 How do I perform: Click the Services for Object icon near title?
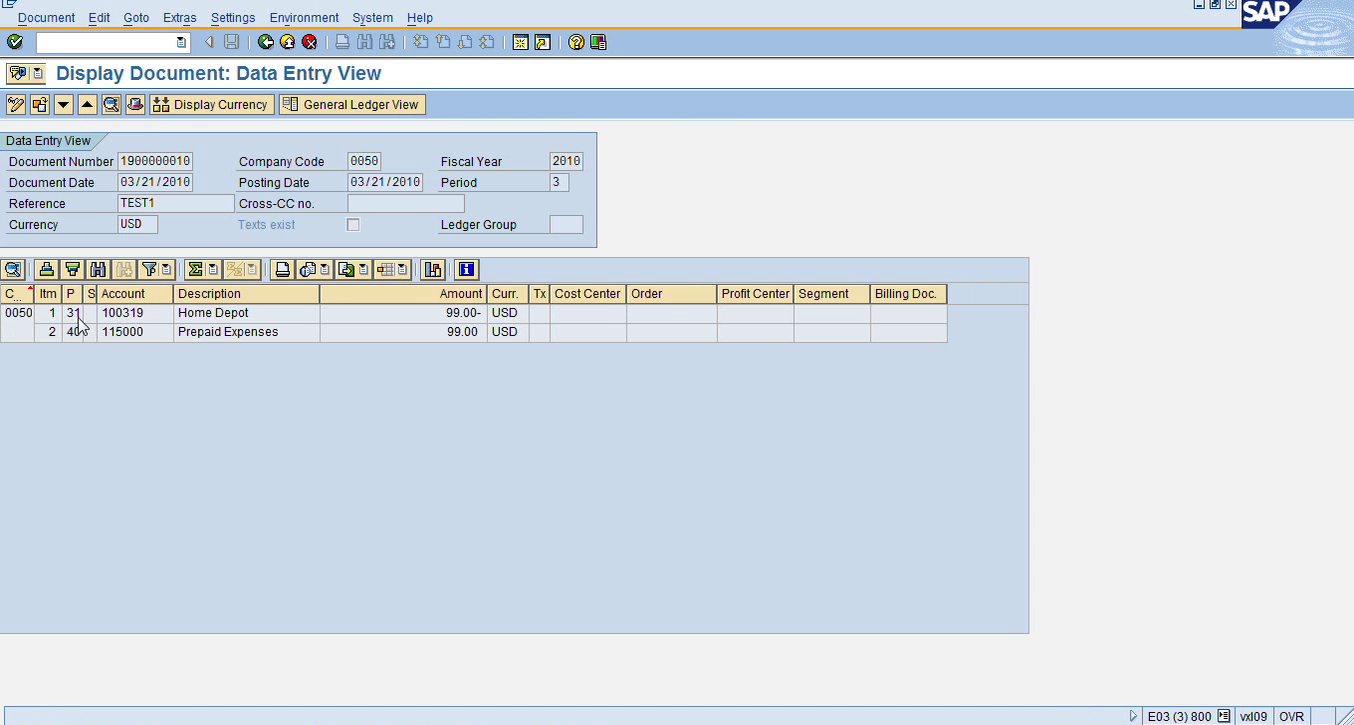17,73
